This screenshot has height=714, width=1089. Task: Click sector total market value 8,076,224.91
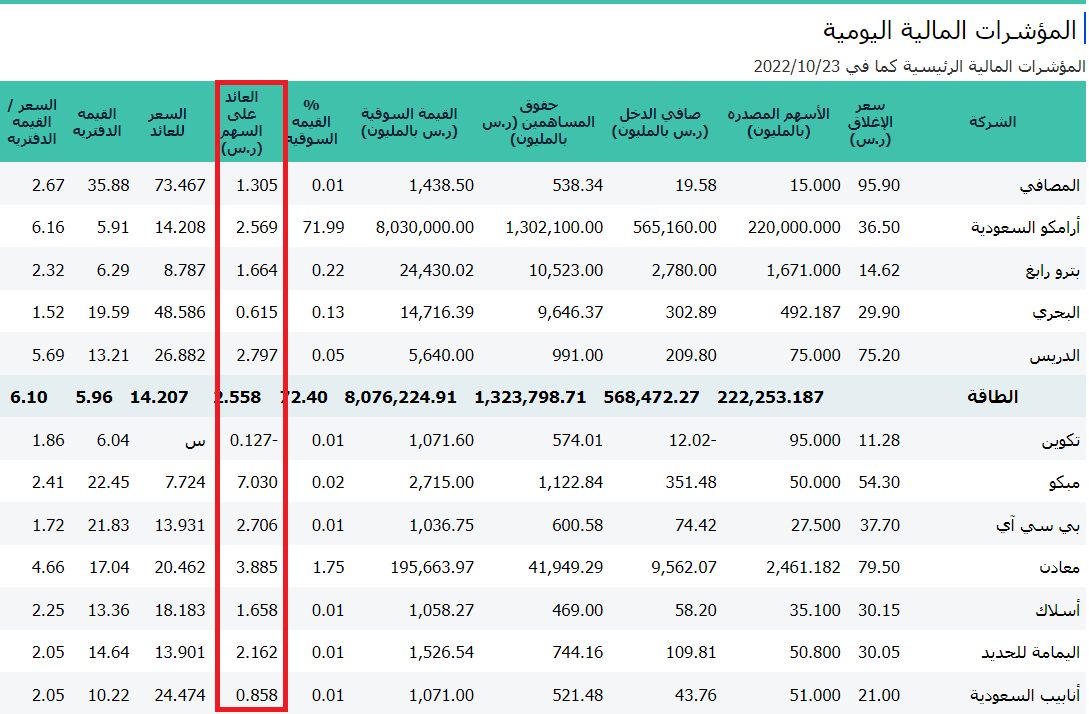pos(400,397)
